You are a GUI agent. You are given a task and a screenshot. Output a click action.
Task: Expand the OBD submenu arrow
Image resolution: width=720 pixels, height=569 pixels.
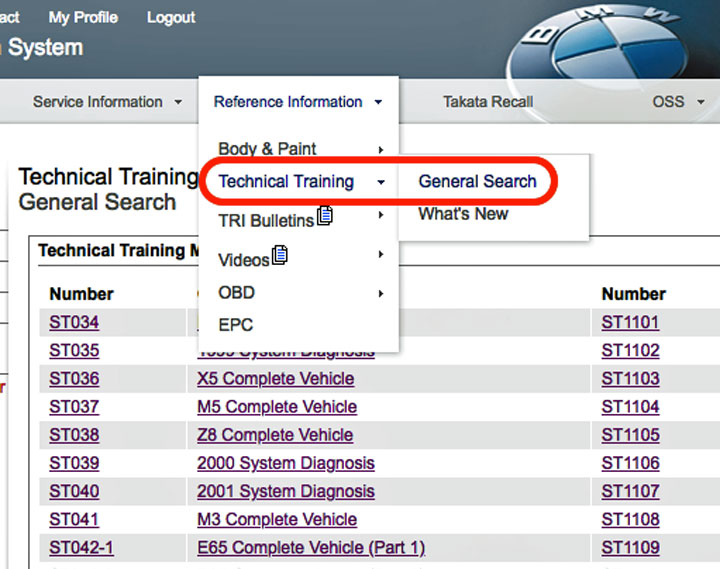tap(381, 293)
